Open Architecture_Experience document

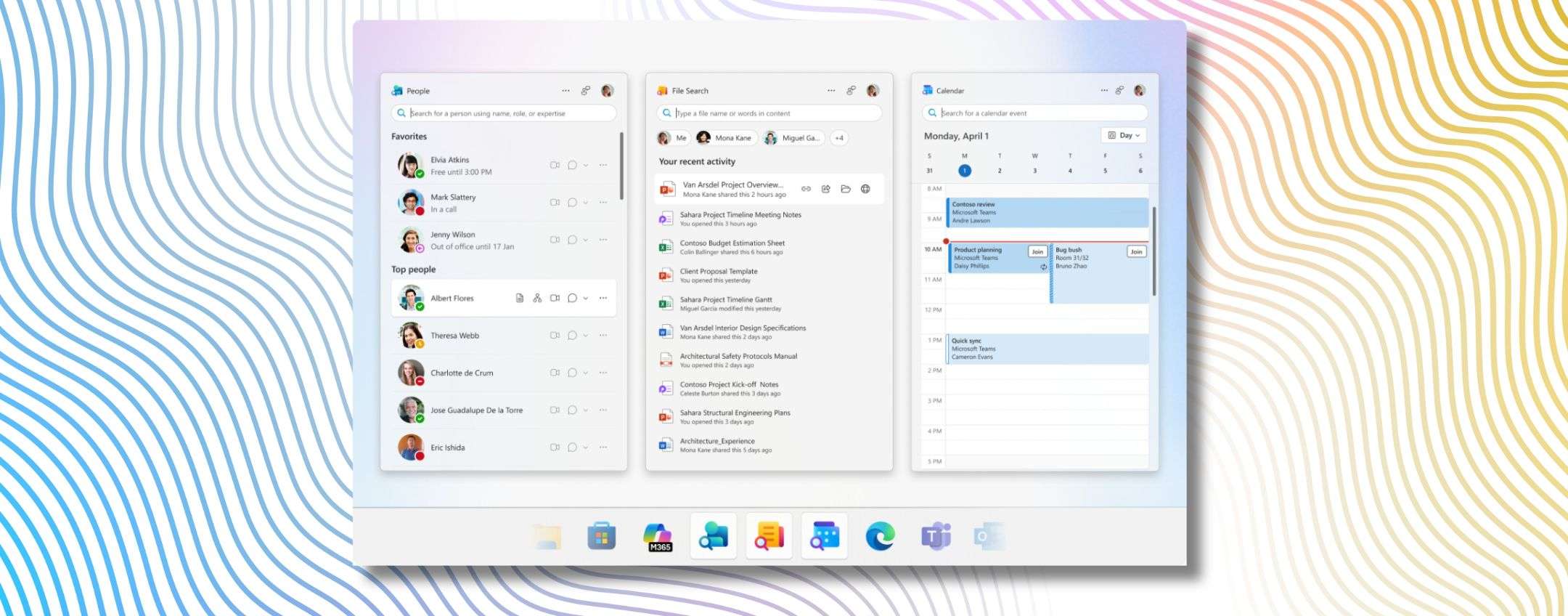pos(769,445)
